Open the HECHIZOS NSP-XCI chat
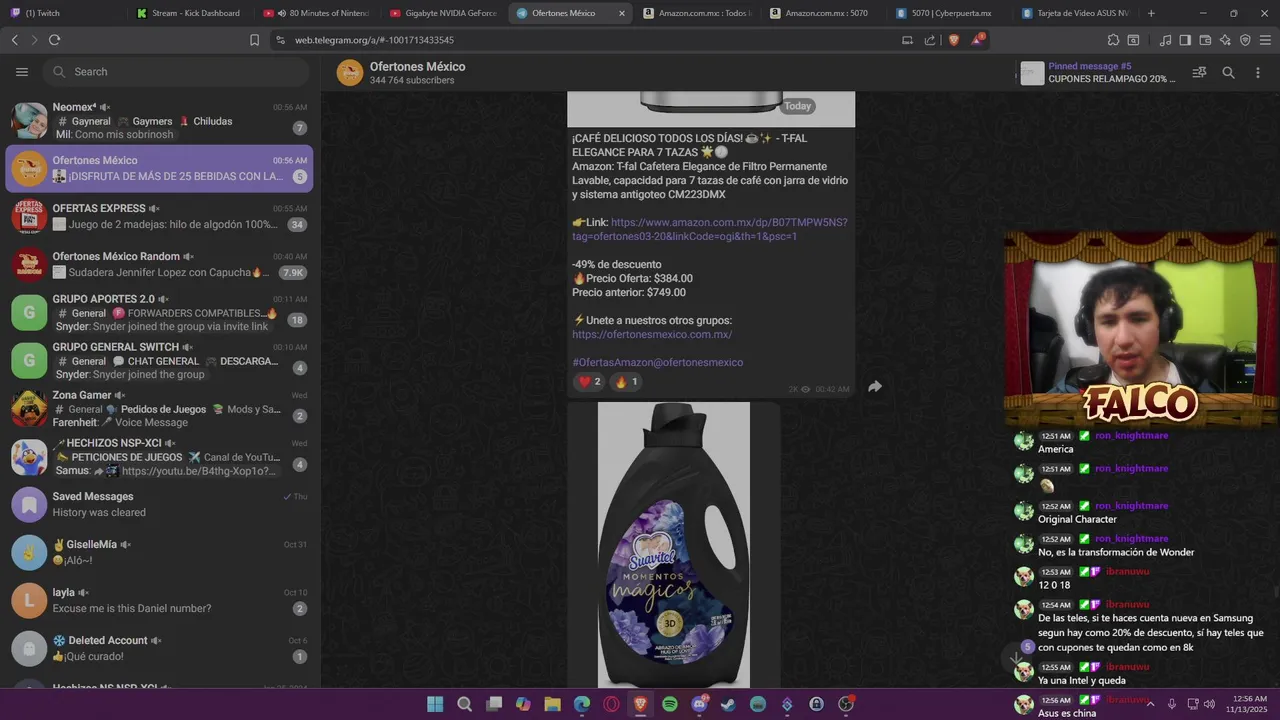The width and height of the screenshot is (1280, 720). pyautogui.click(x=159, y=456)
